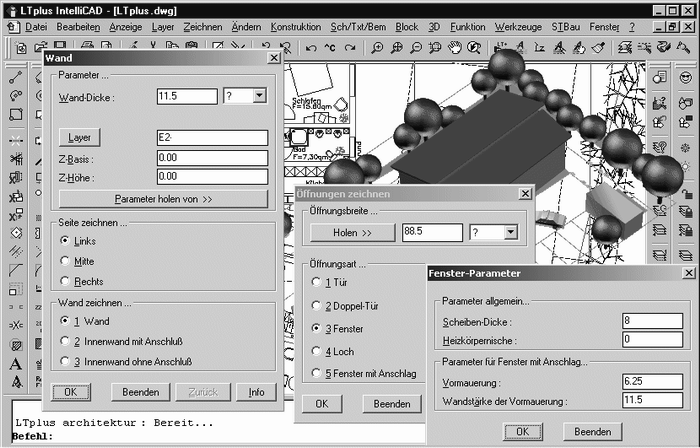Click Beenden in the Wand dialog

pos(141,392)
